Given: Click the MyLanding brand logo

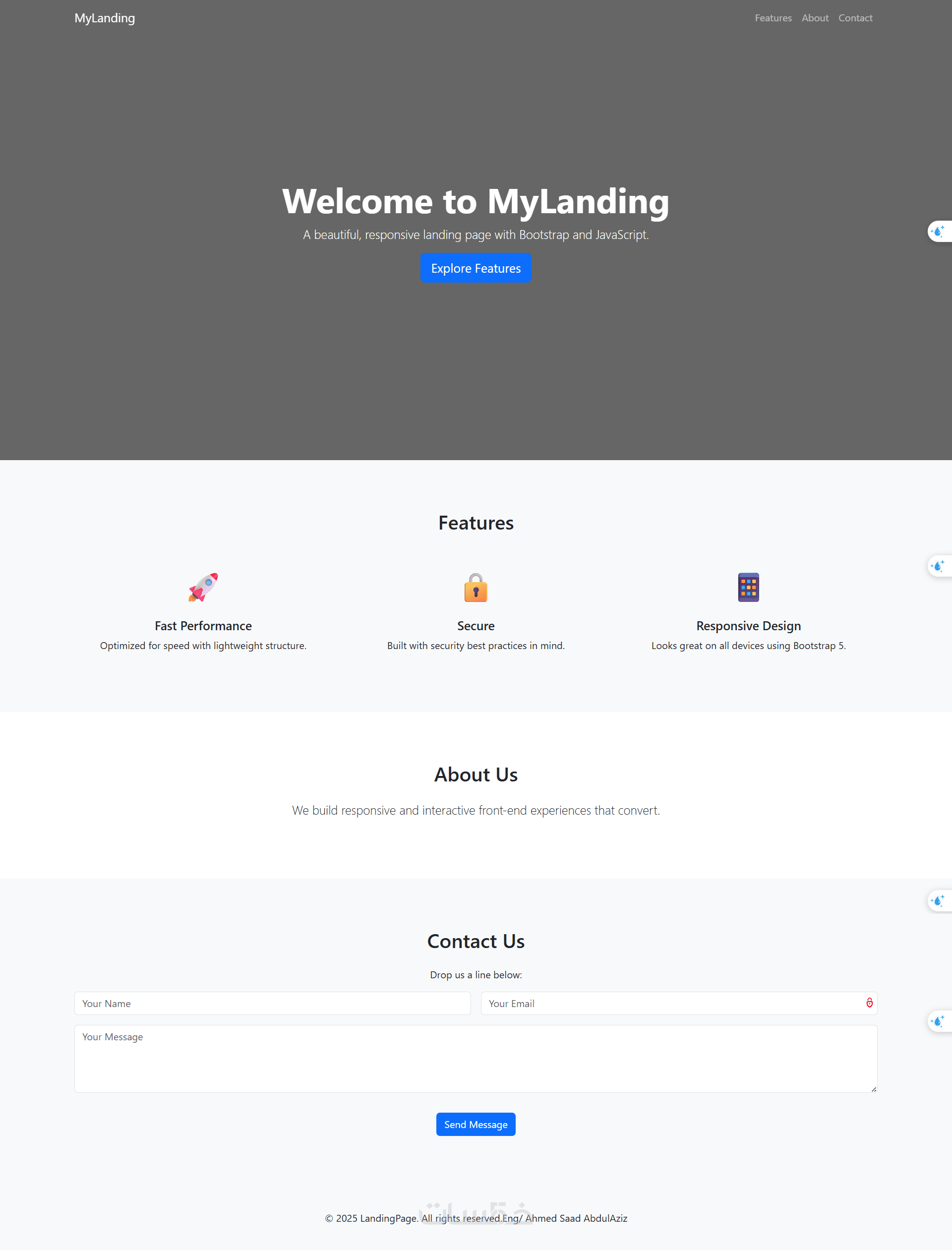Looking at the screenshot, I should click(x=105, y=18).
